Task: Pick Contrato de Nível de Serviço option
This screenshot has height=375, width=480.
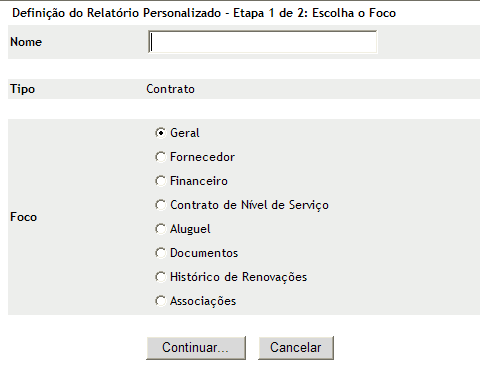Action: 160,205
